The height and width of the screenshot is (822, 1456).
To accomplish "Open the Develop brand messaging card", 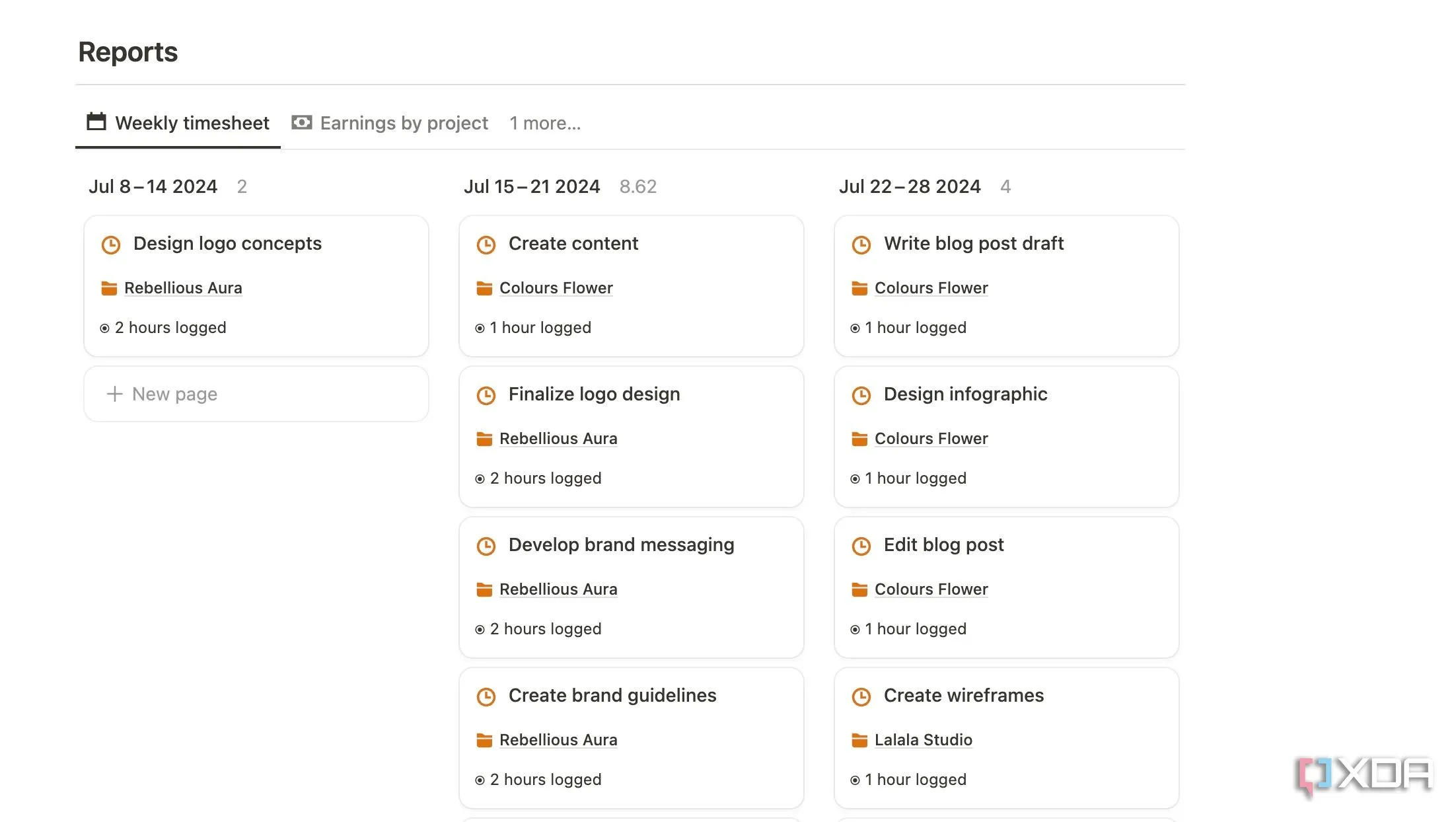I will pyautogui.click(x=621, y=545).
